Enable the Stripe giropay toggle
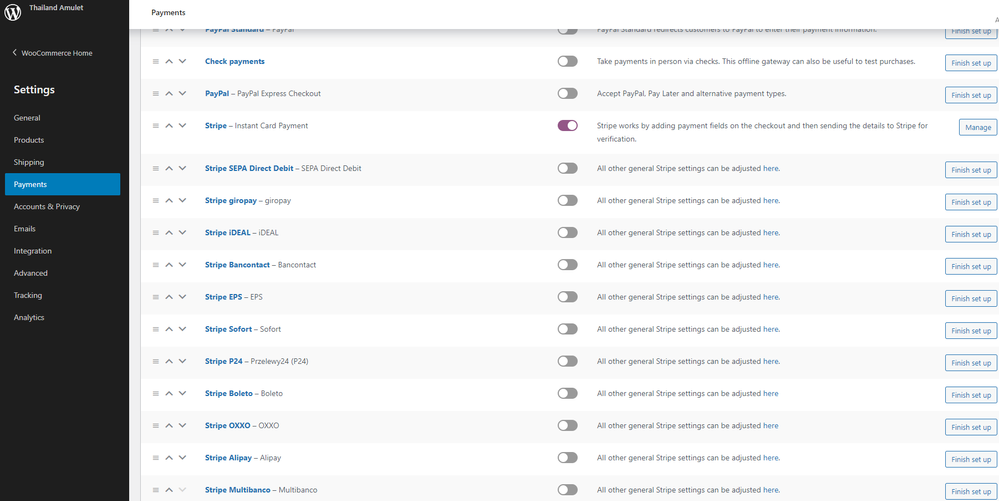 pos(567,200)
